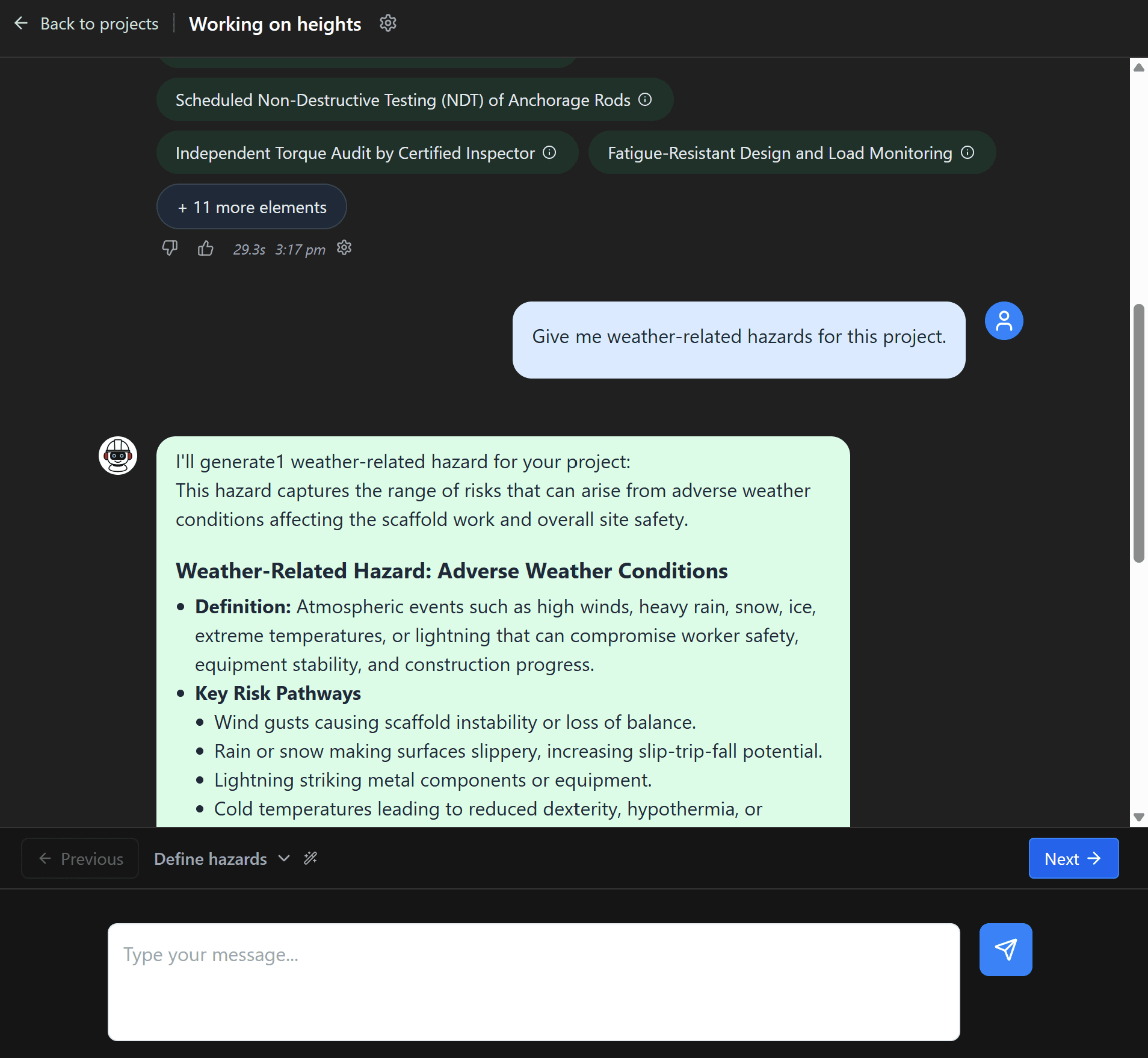Viewport: 1148px width, 1058px height.
Task: Click the scroll-up arrow on the scrollbar
Action: pyautogui.click(x=1138, y=67)
